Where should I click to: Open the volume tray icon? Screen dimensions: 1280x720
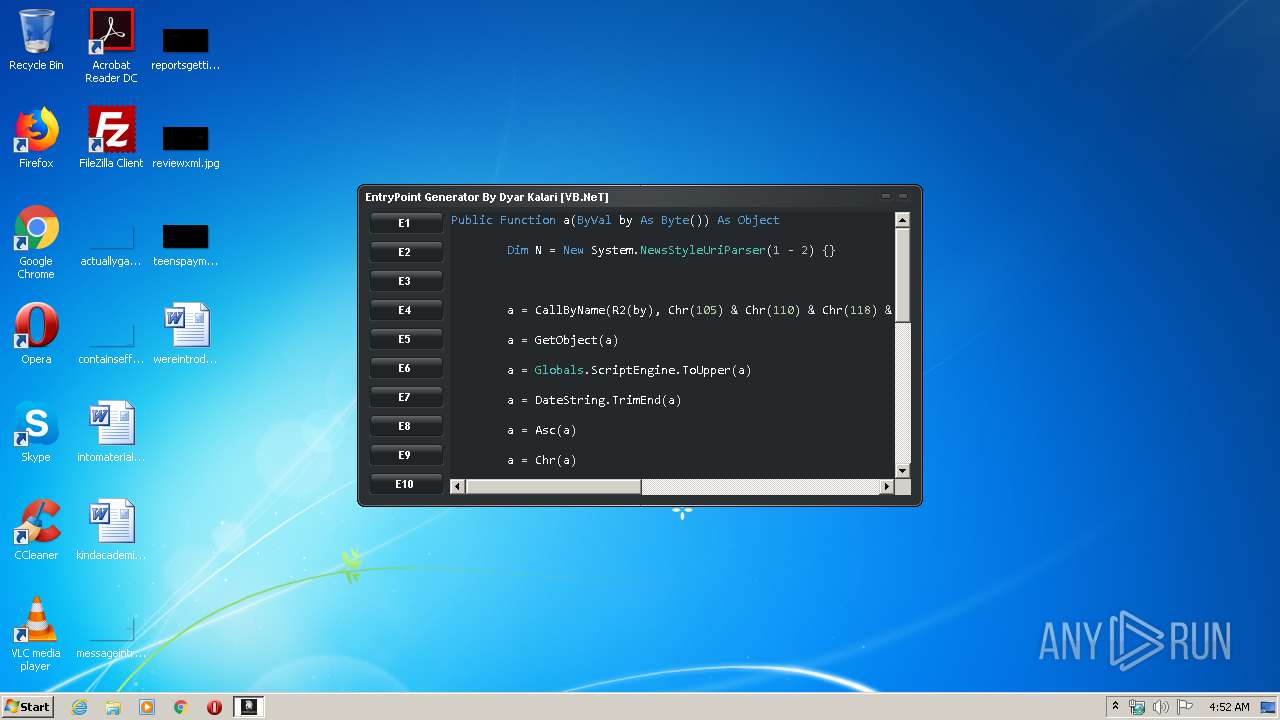click(1161, 707)
